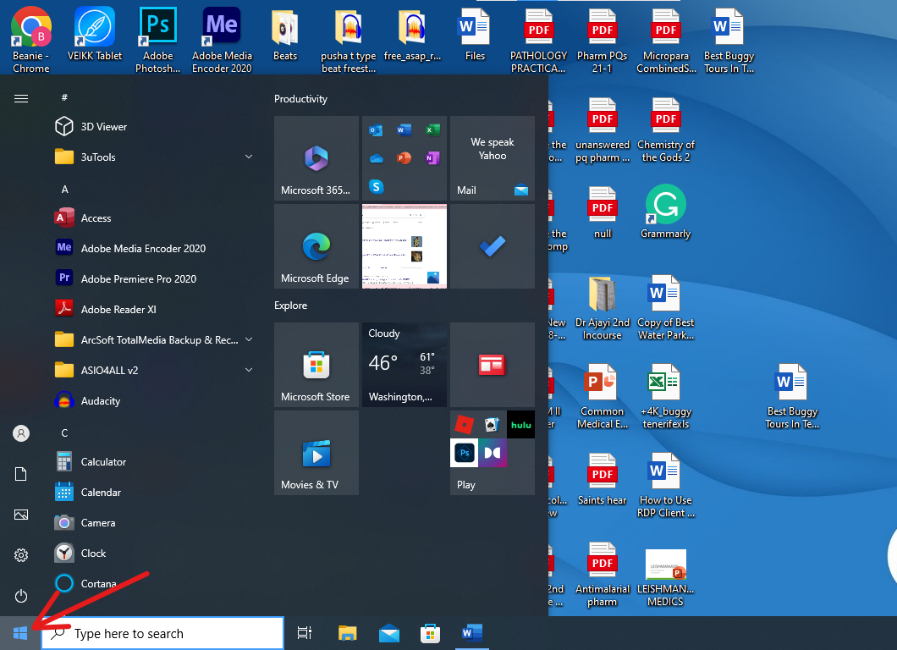The height and width of the screenshot is (650, 897).
Task: Open PATHOLOGY PRACTICA PDF on desktop
Action: pos(538,40)
